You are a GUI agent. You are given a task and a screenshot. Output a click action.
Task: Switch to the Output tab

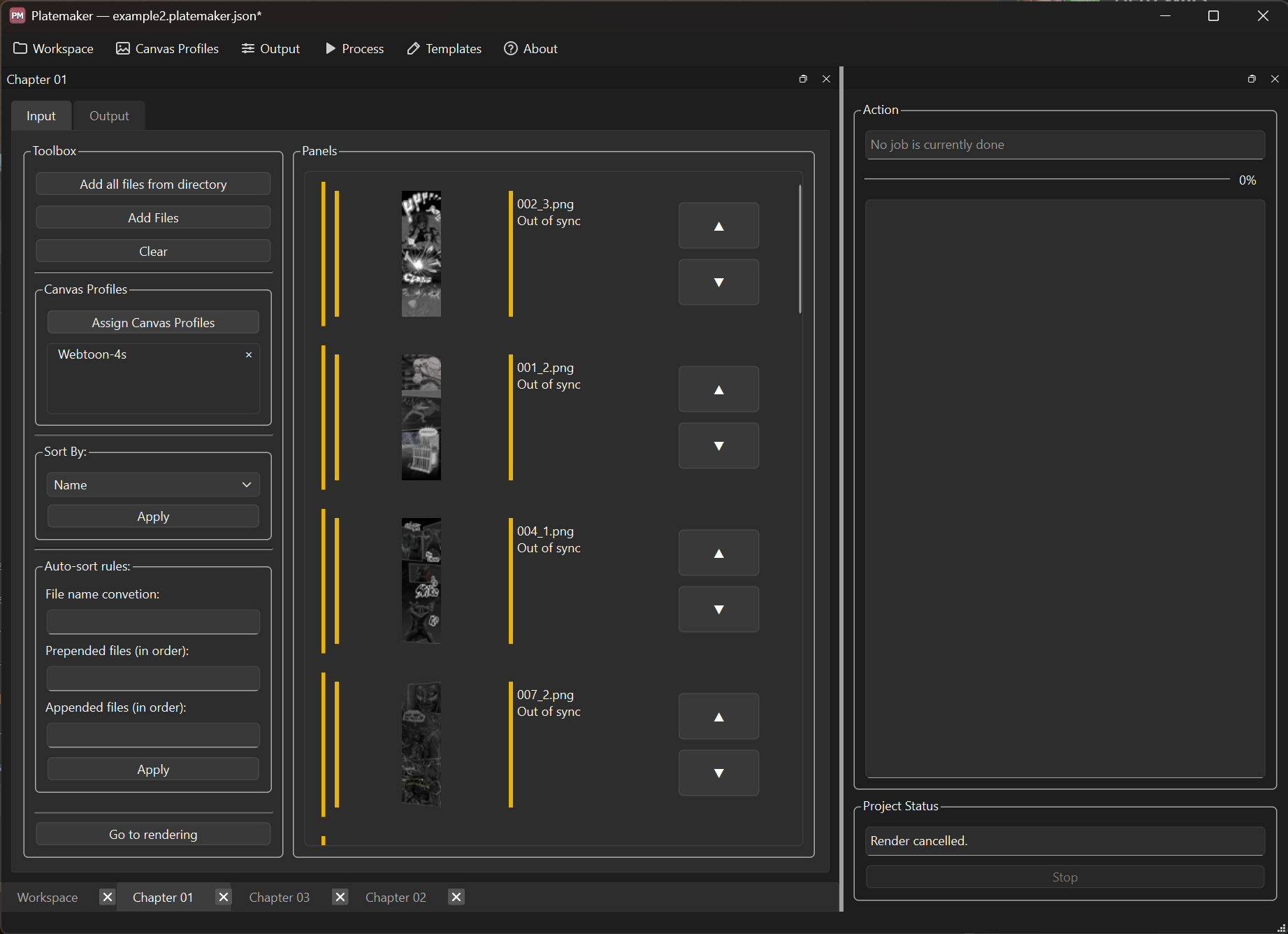109,116
